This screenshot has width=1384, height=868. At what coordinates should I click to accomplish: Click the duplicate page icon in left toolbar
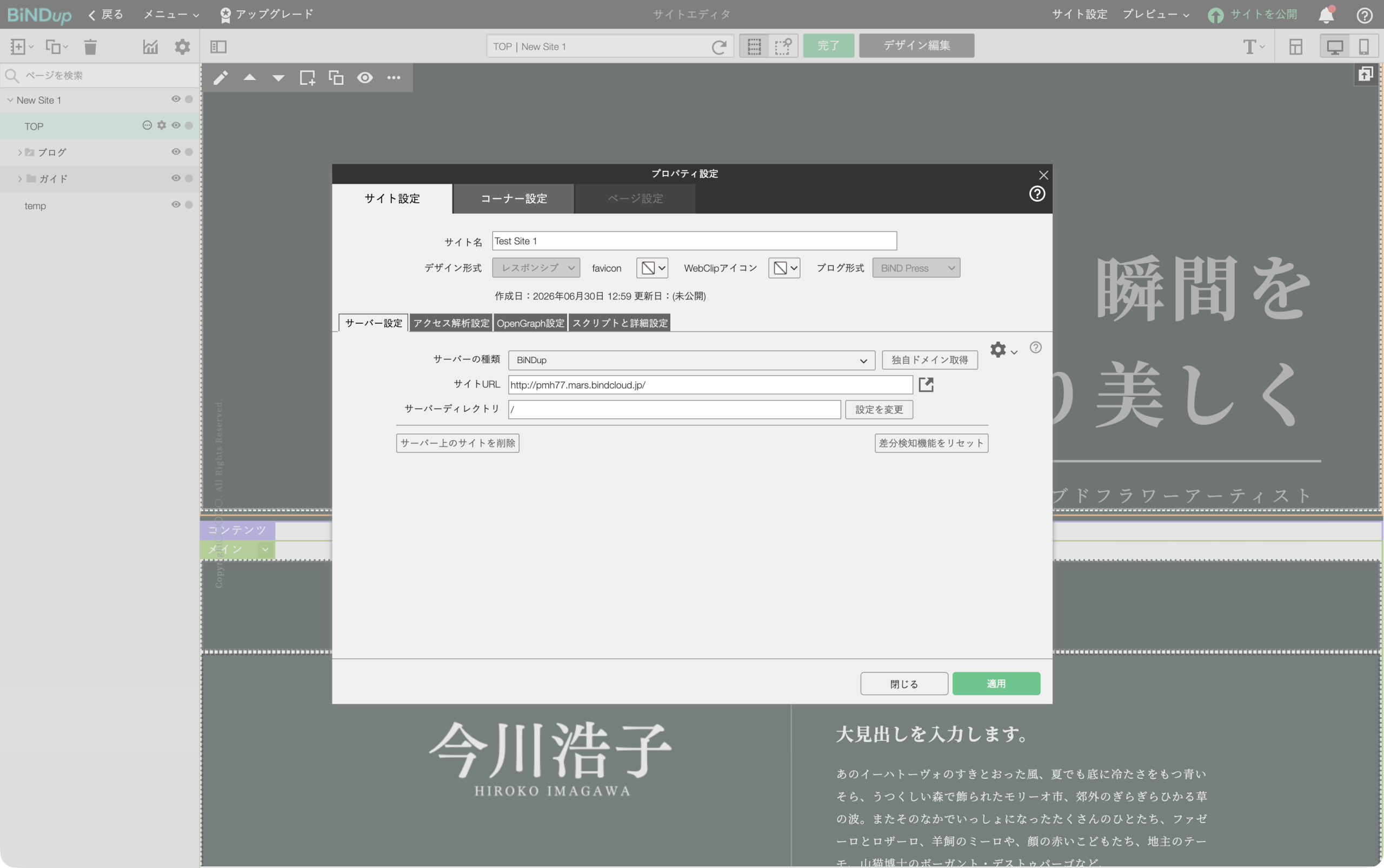(x=56, y=46)
